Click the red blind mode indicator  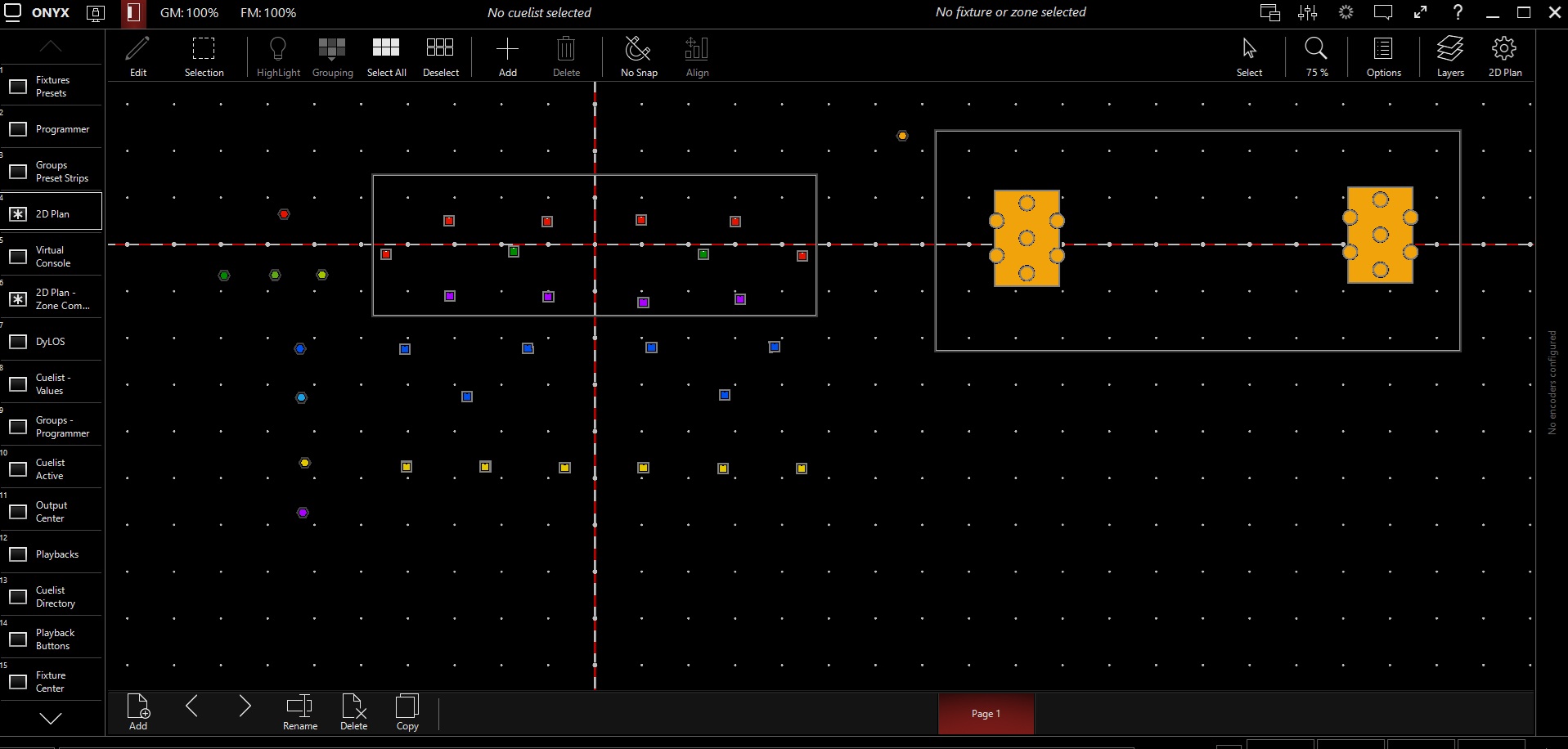pyautogui.click(x=133, y=13)
